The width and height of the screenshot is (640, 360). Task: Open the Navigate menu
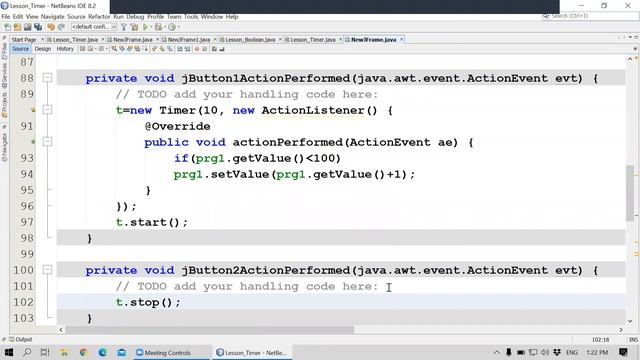coord(53,17)
